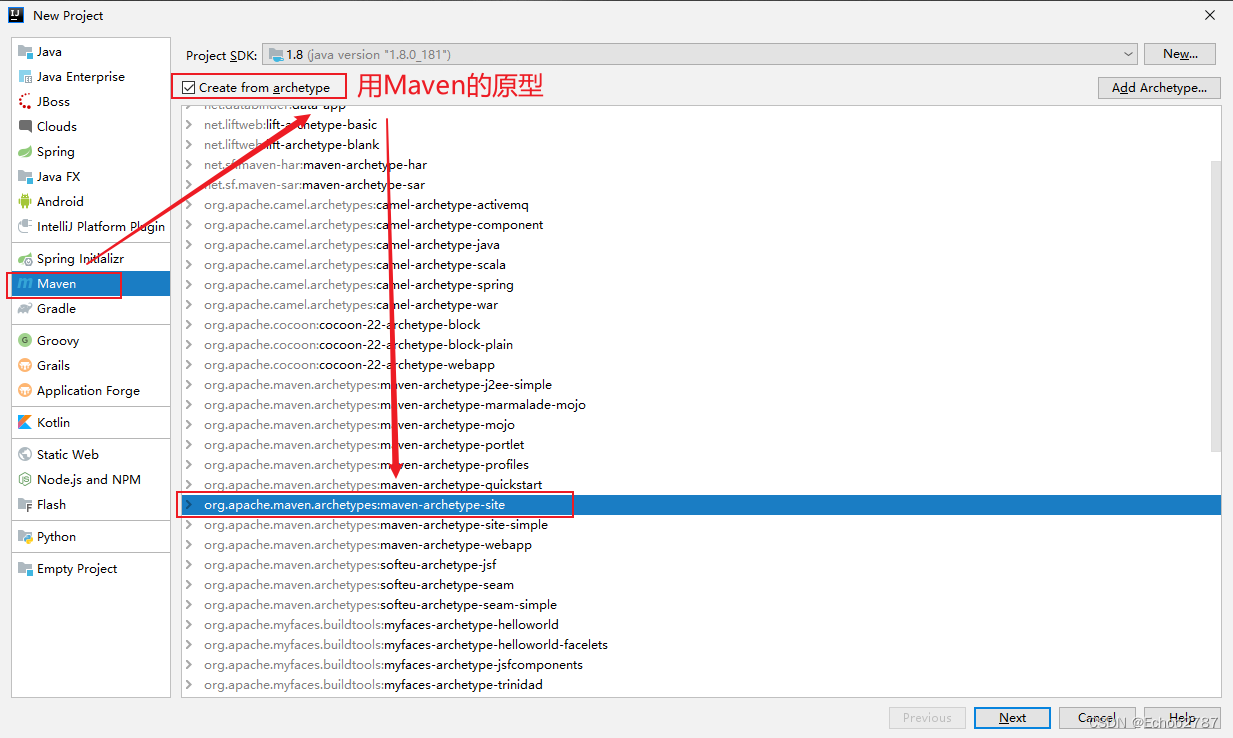
Task: Select softeu-archetype-seam-simple archetype
Action: 701,605
